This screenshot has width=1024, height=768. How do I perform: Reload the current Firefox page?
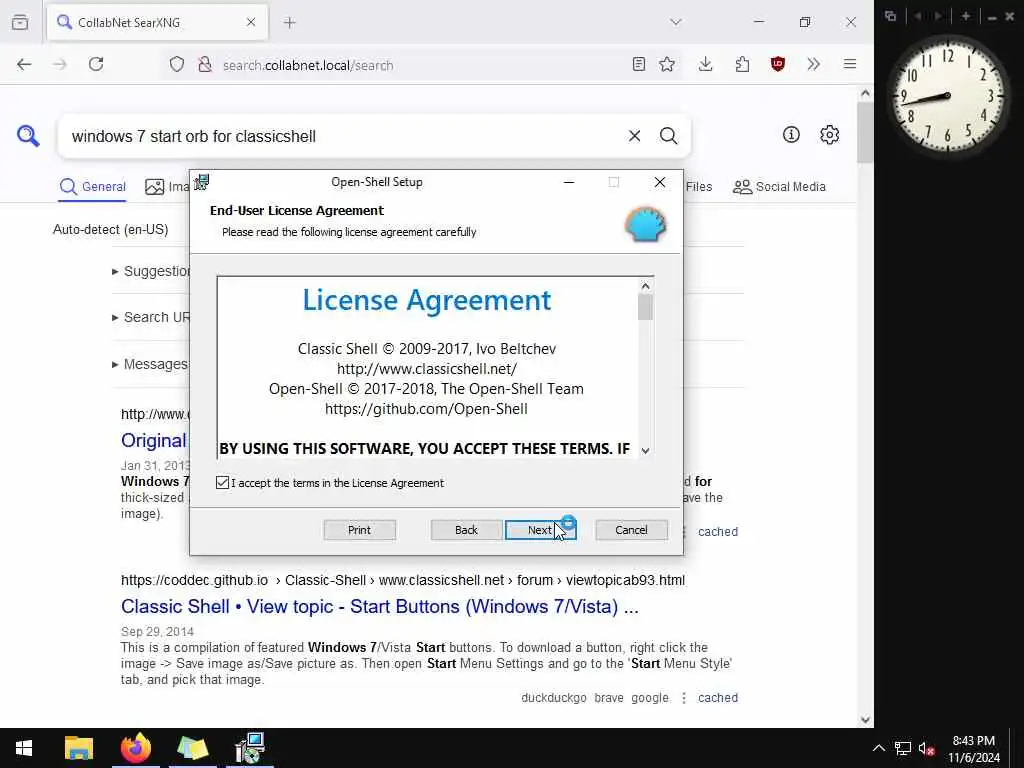96,64
